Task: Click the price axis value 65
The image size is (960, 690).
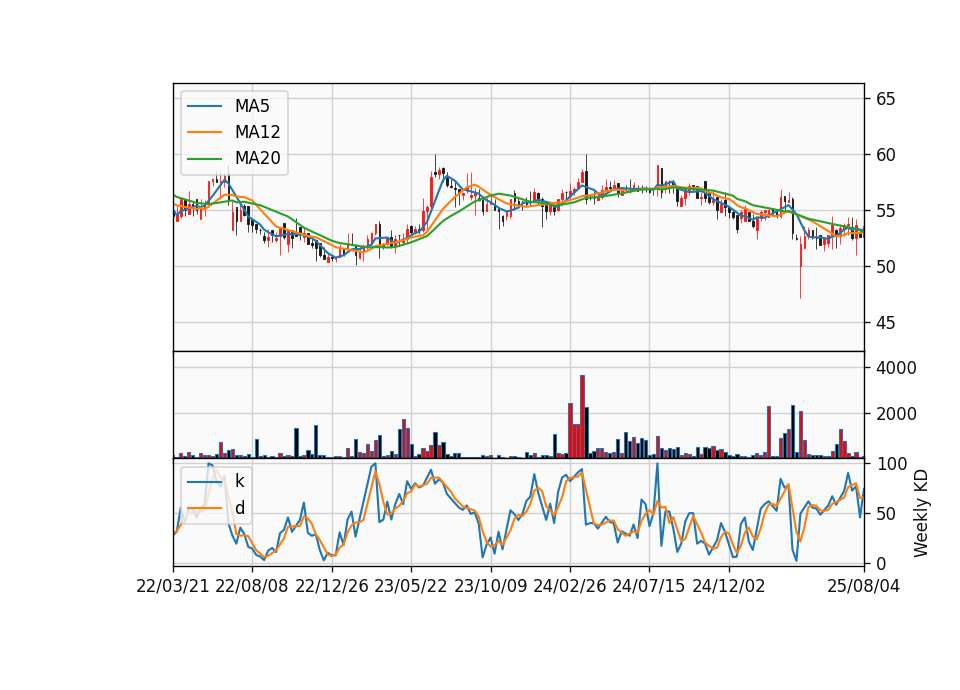Action: 885,99
